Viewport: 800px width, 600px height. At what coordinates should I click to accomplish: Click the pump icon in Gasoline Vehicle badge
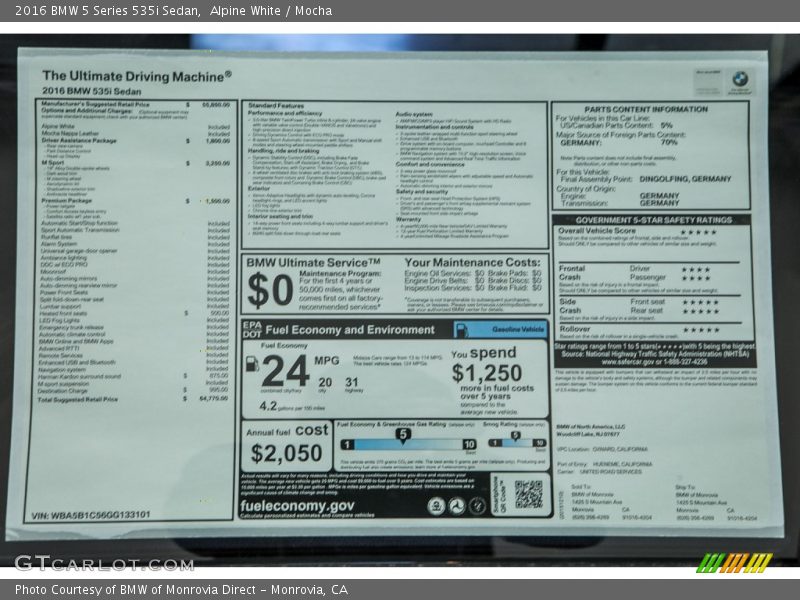[461, 330]
